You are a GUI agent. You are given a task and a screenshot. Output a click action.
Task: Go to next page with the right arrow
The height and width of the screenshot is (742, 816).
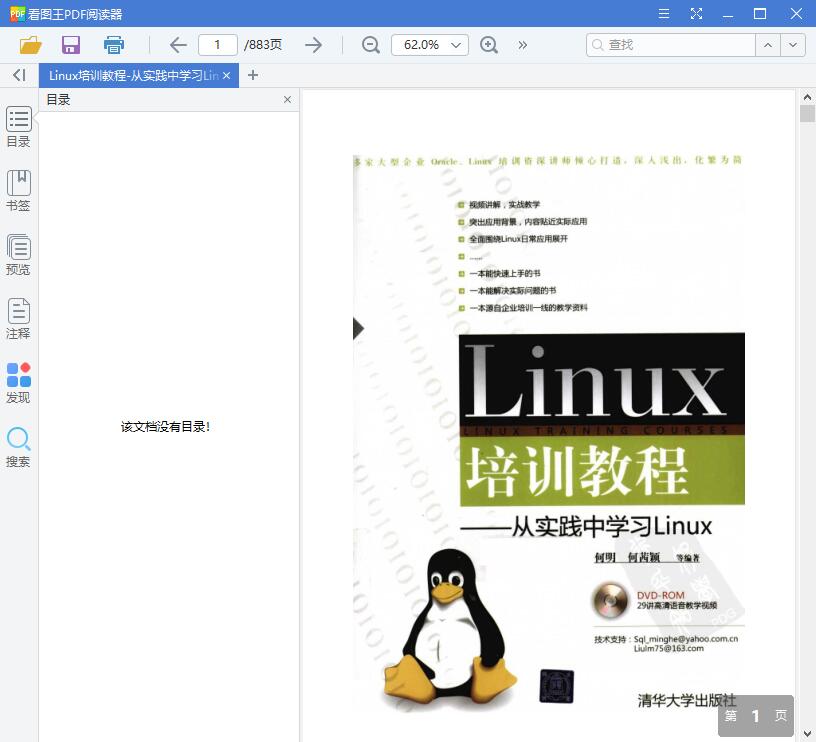pos(313,45)
